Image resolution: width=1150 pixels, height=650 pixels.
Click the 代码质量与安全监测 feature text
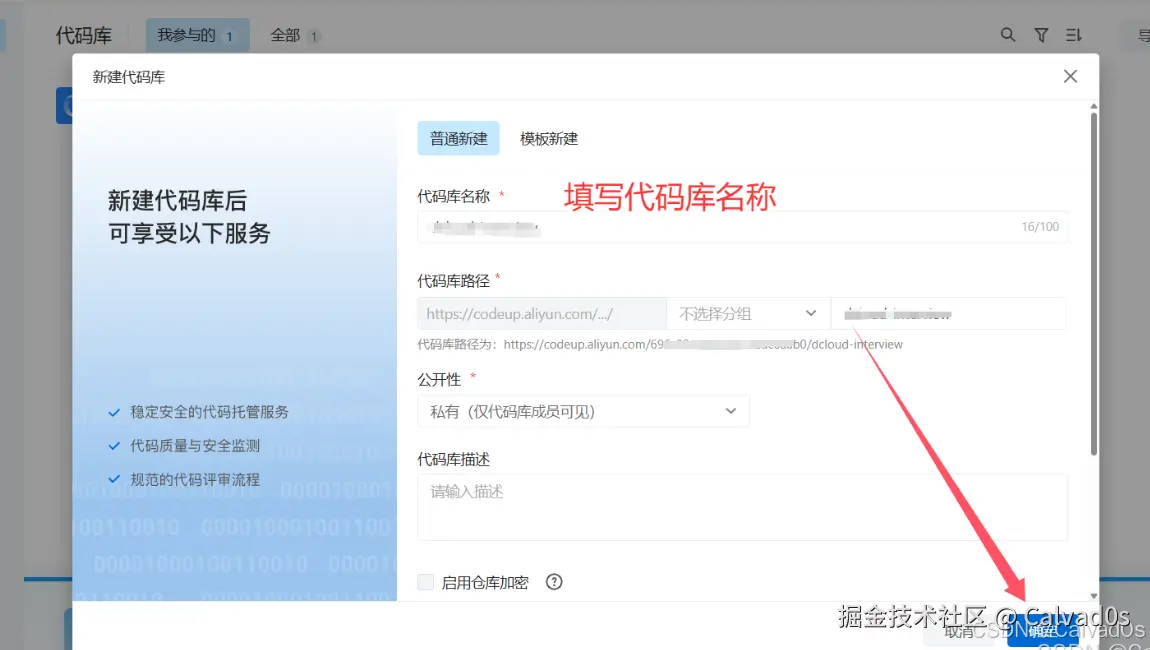point(195,445)
